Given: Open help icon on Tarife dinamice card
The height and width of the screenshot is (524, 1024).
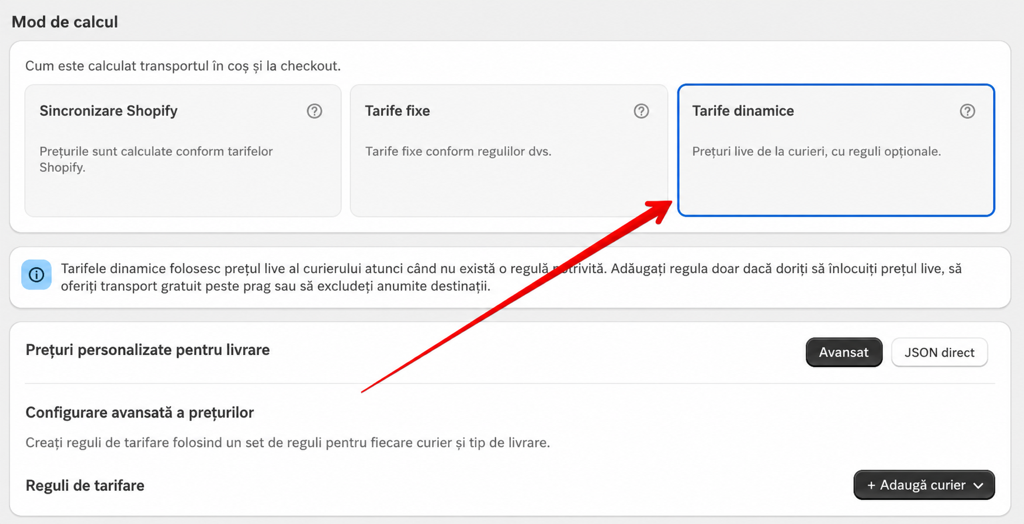Looking at the screenshot, I should 967,111.
